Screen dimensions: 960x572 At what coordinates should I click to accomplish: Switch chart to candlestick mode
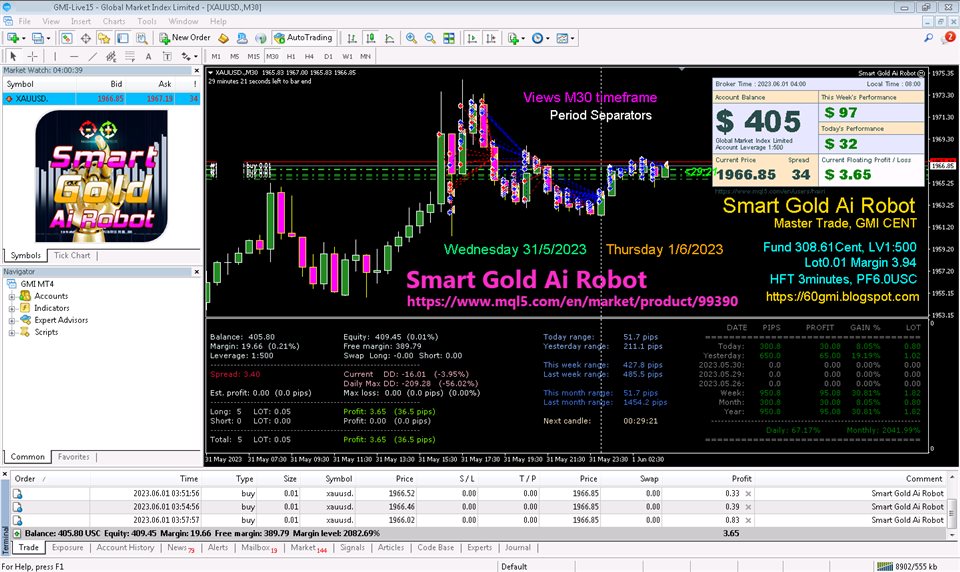tap(369, 38)
